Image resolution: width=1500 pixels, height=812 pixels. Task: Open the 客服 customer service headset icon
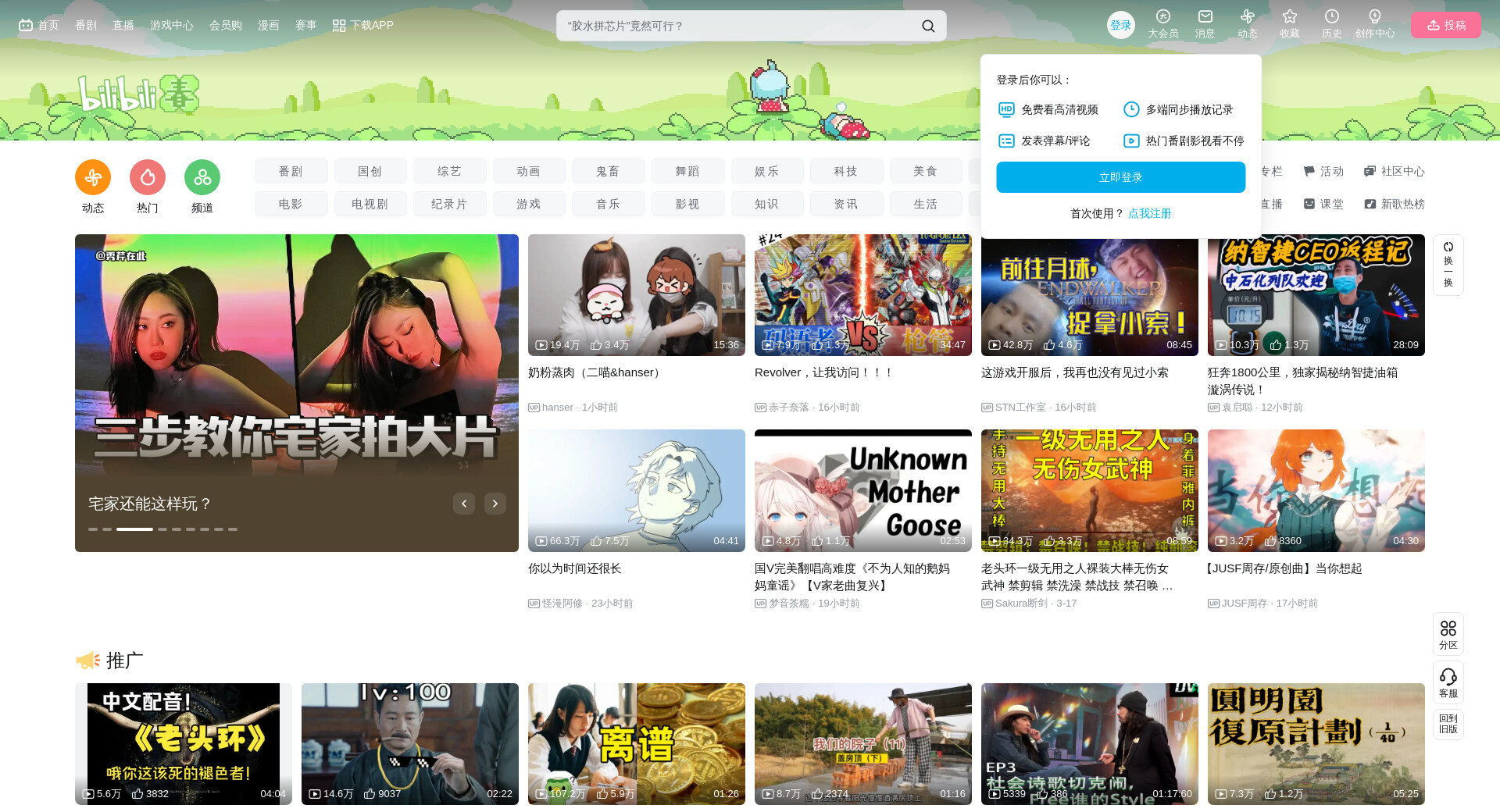[x=1448, y=676]
